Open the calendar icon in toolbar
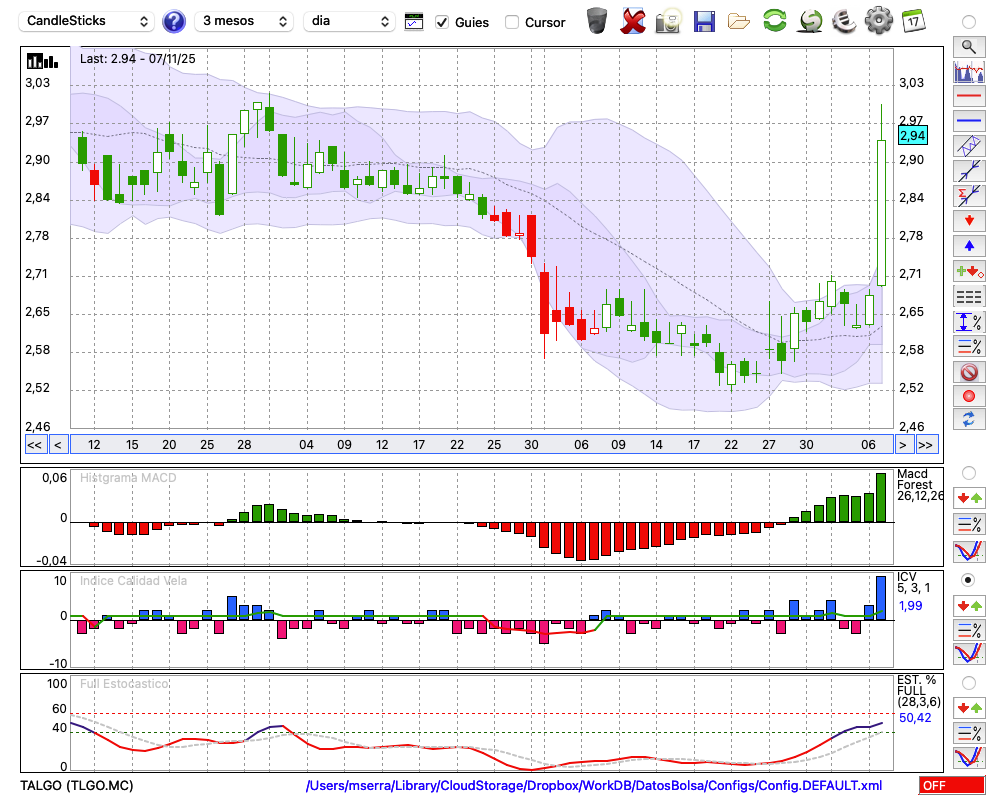 912,21
